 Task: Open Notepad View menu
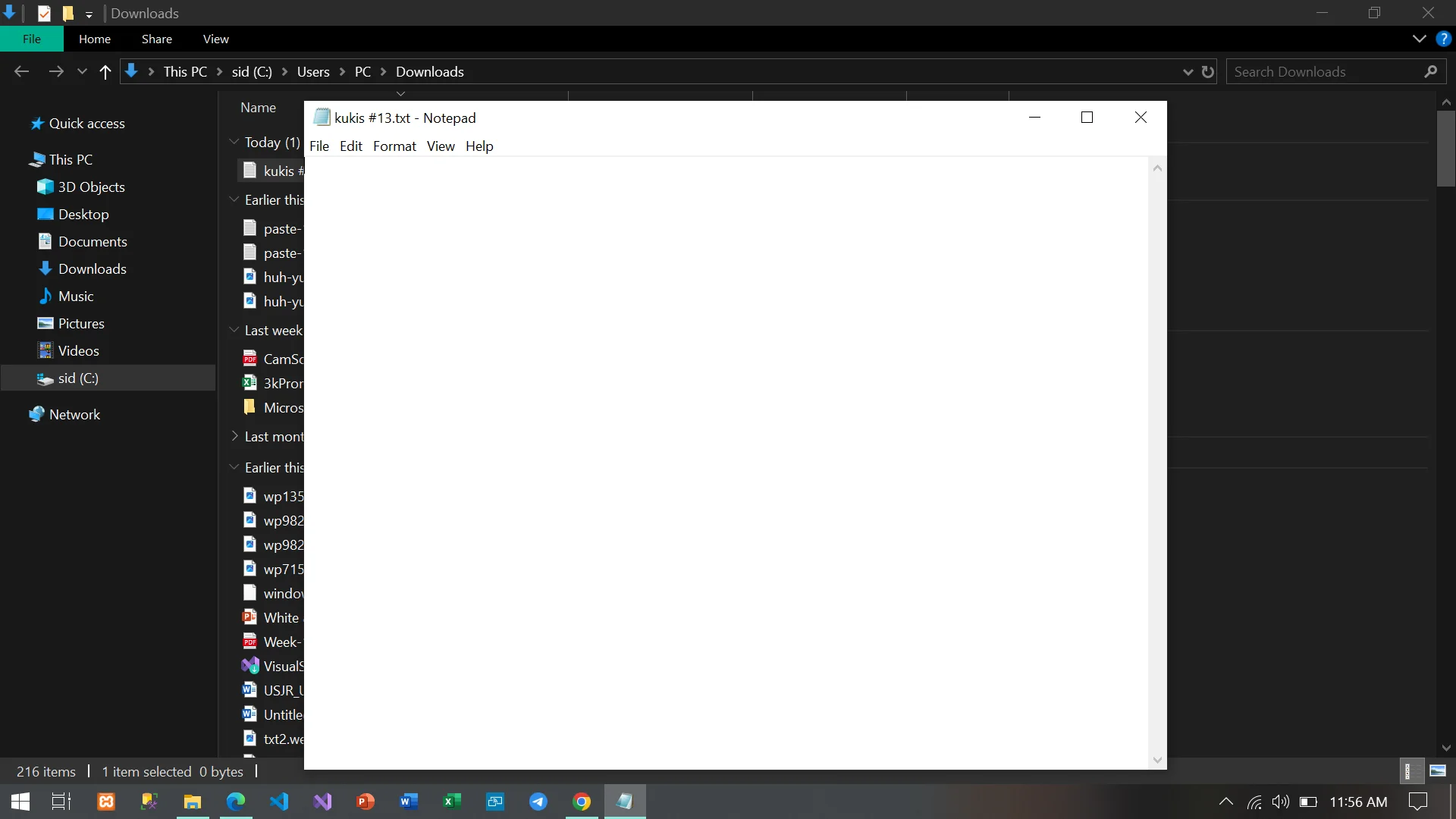click(441, 146)
